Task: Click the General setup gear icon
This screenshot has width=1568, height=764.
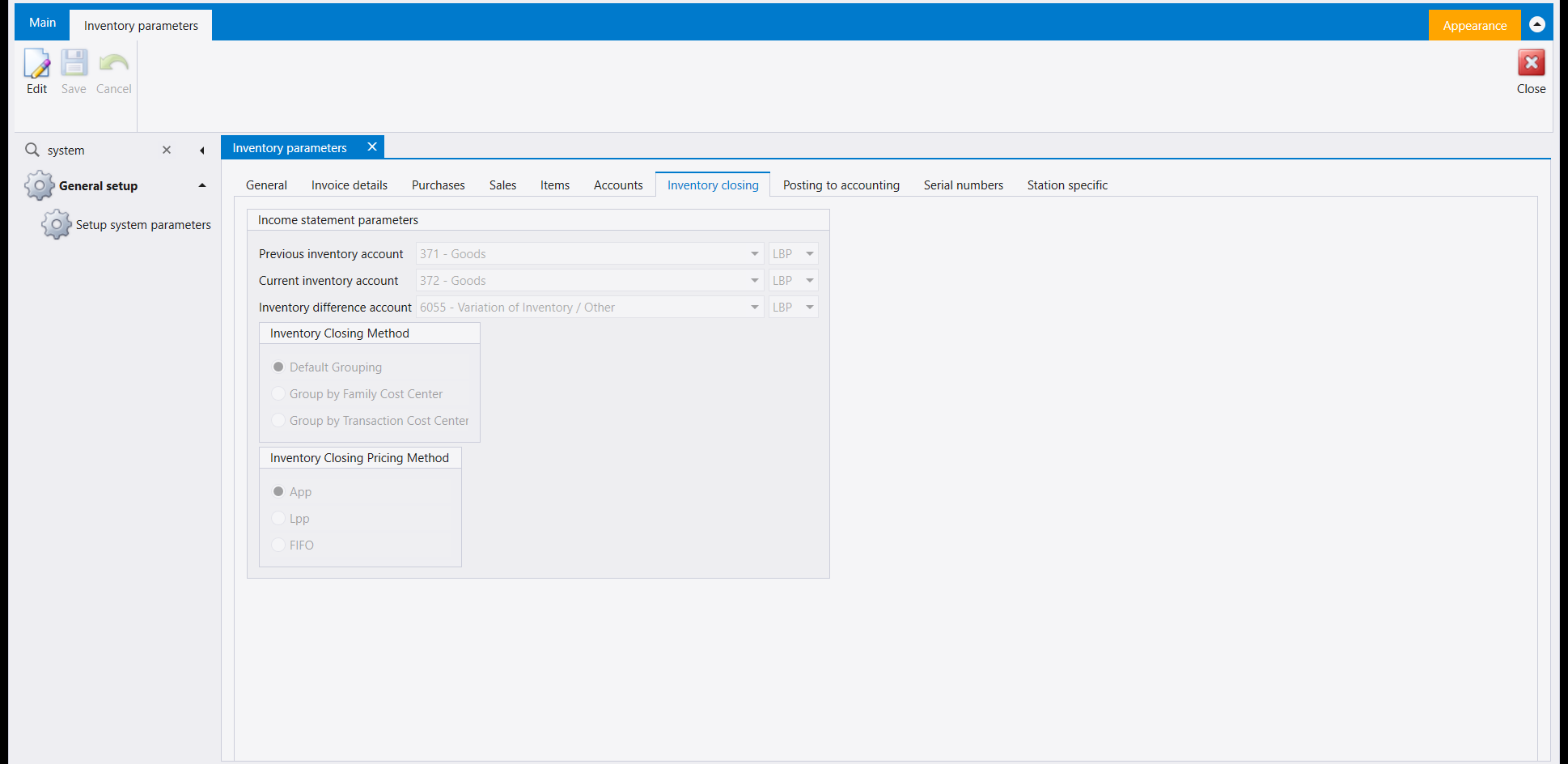Action: tap(39, 185)
